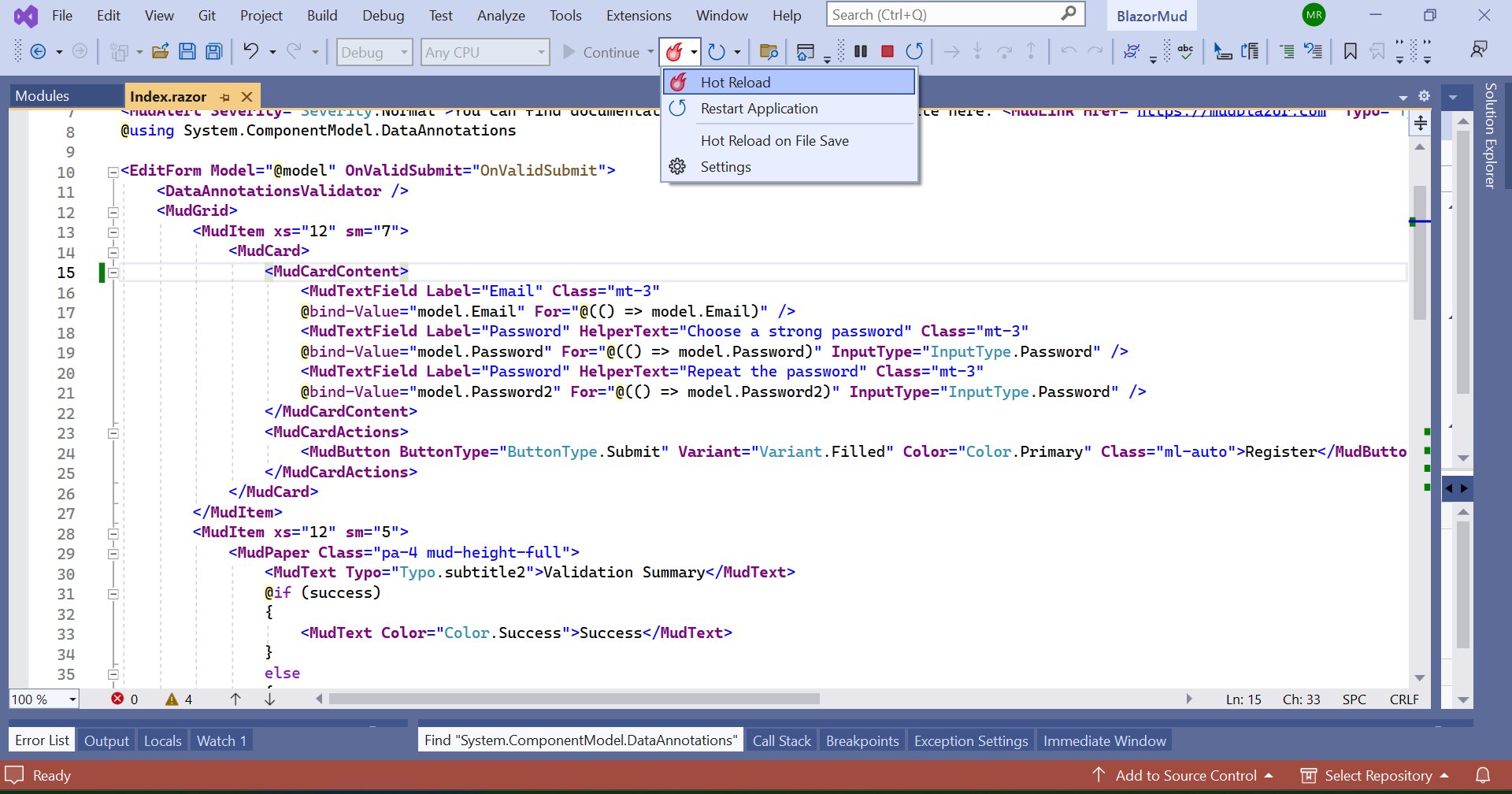The image size is (1512, 794).
Task: Open the editor zoom percentage selector
Action: coord(43,699)
